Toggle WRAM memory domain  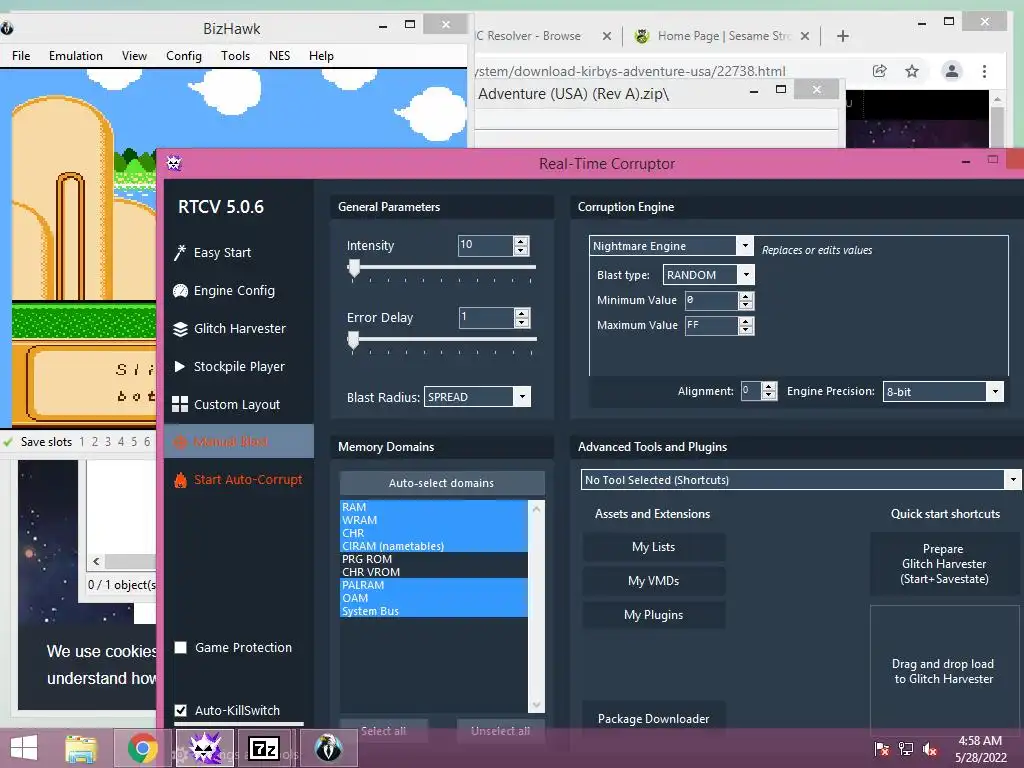[434, 520]
